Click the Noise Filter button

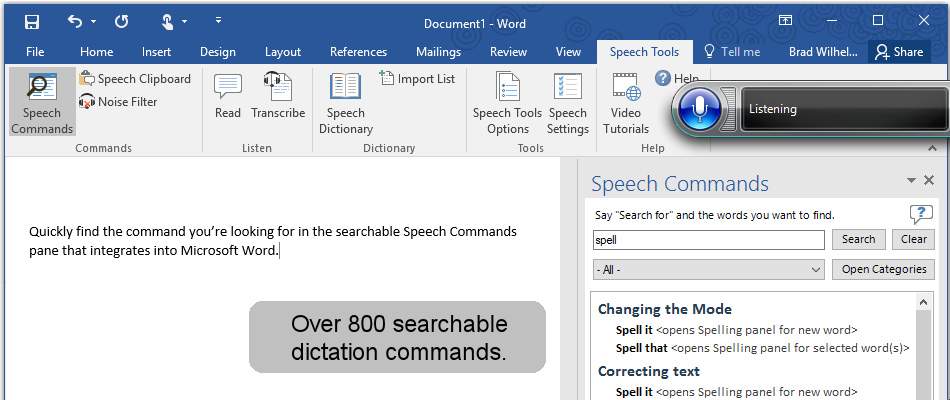pos(118,102)
